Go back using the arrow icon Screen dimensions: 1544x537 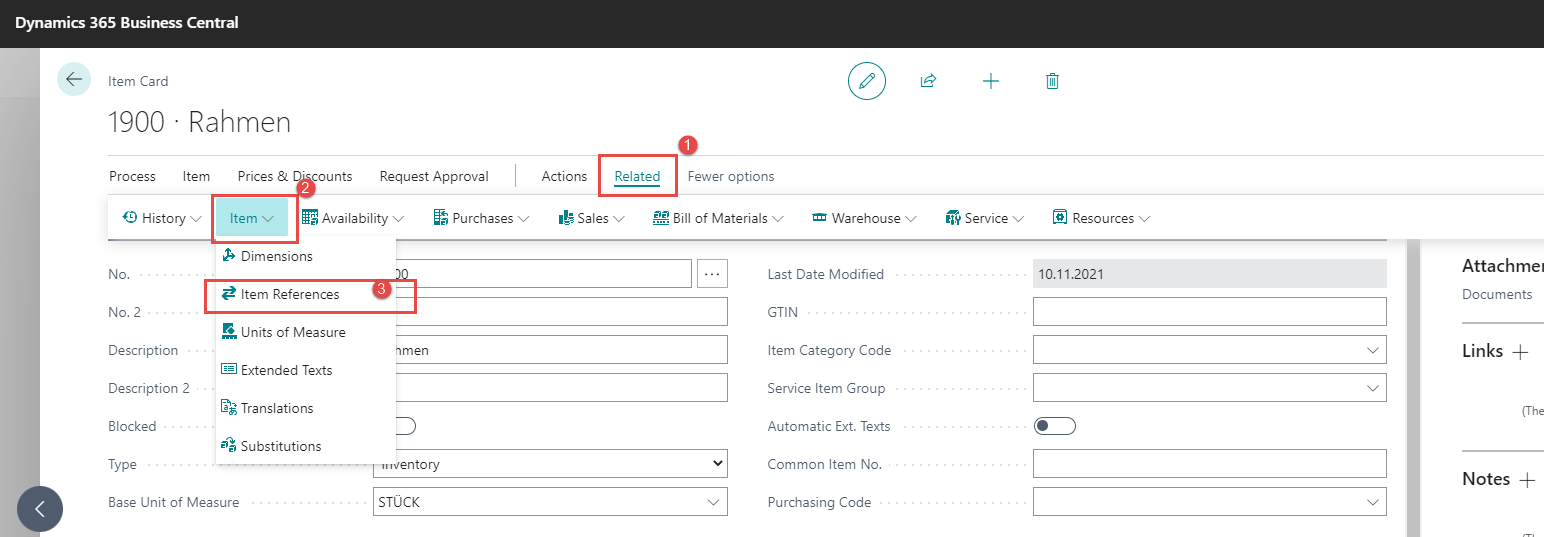click(74, 79)
